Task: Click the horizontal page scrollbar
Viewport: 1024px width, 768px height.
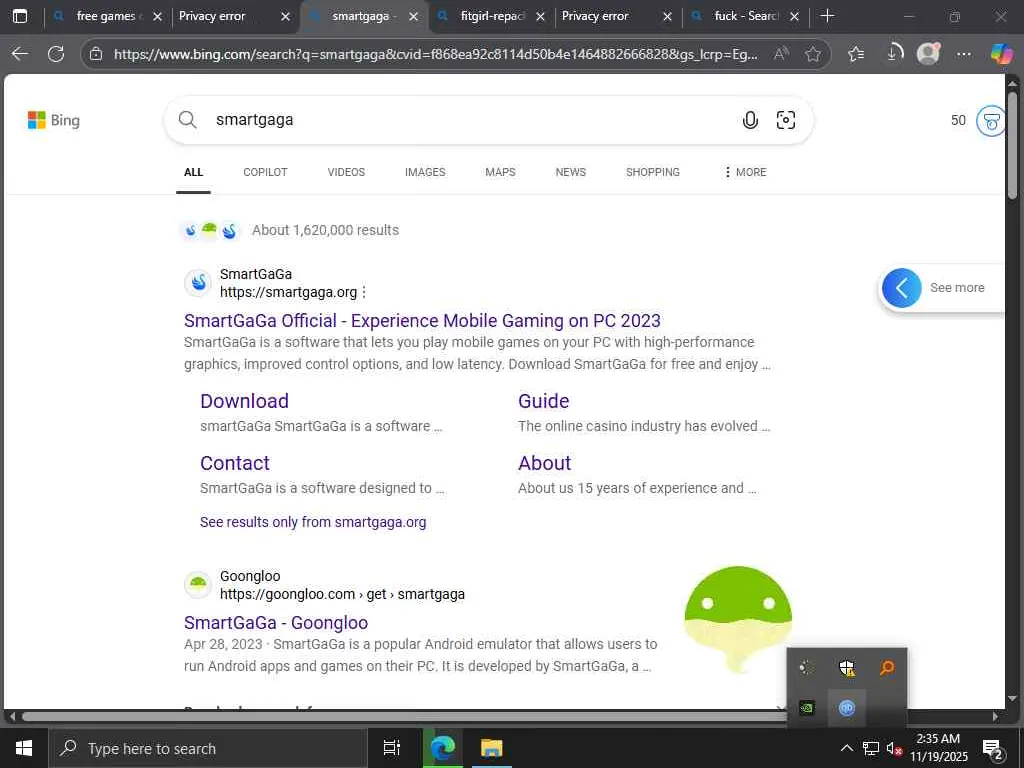Action: 405,716
